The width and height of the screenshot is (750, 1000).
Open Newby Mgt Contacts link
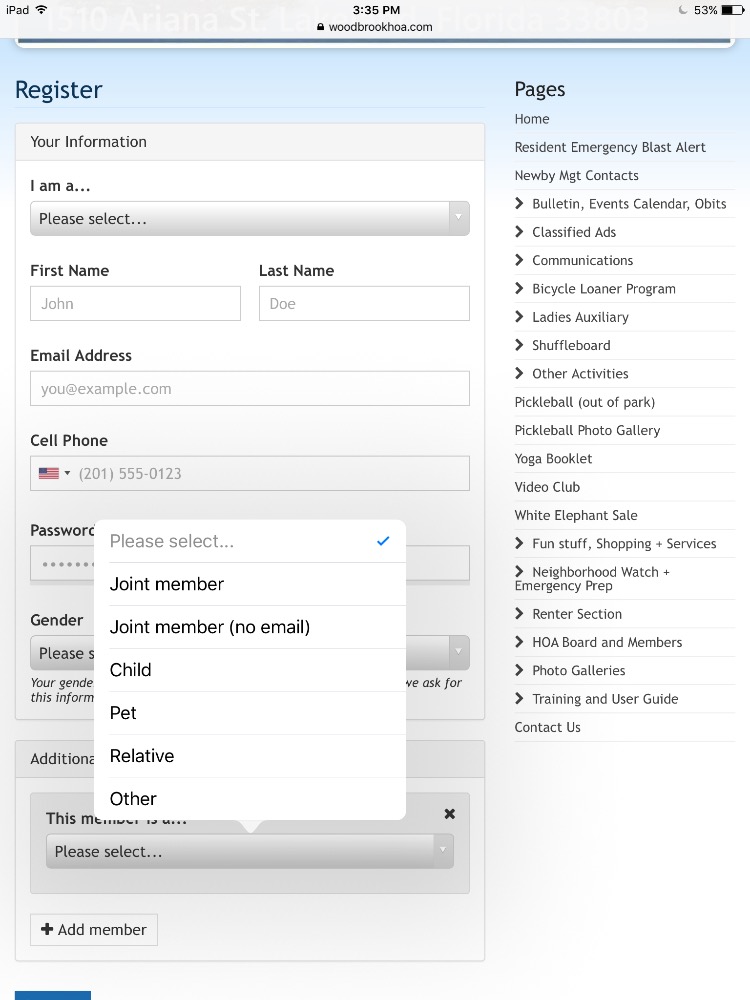(577, 175)
